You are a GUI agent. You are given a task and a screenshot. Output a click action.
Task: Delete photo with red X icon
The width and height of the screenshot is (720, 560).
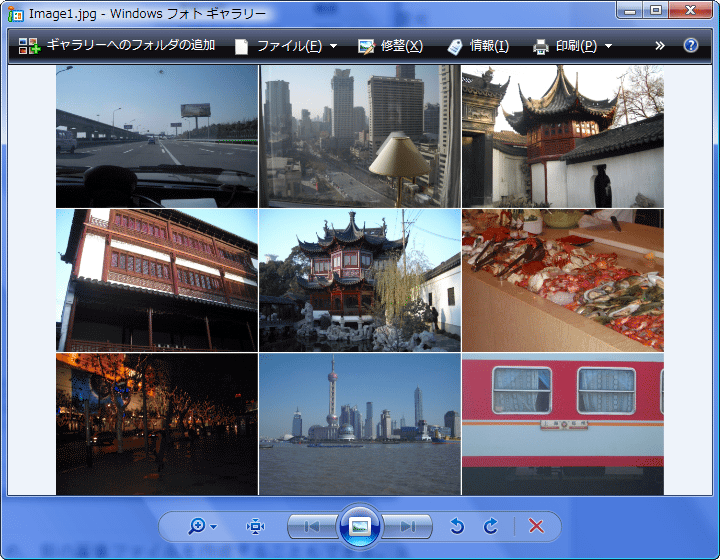pyautogui.click(x=536, y=526)
